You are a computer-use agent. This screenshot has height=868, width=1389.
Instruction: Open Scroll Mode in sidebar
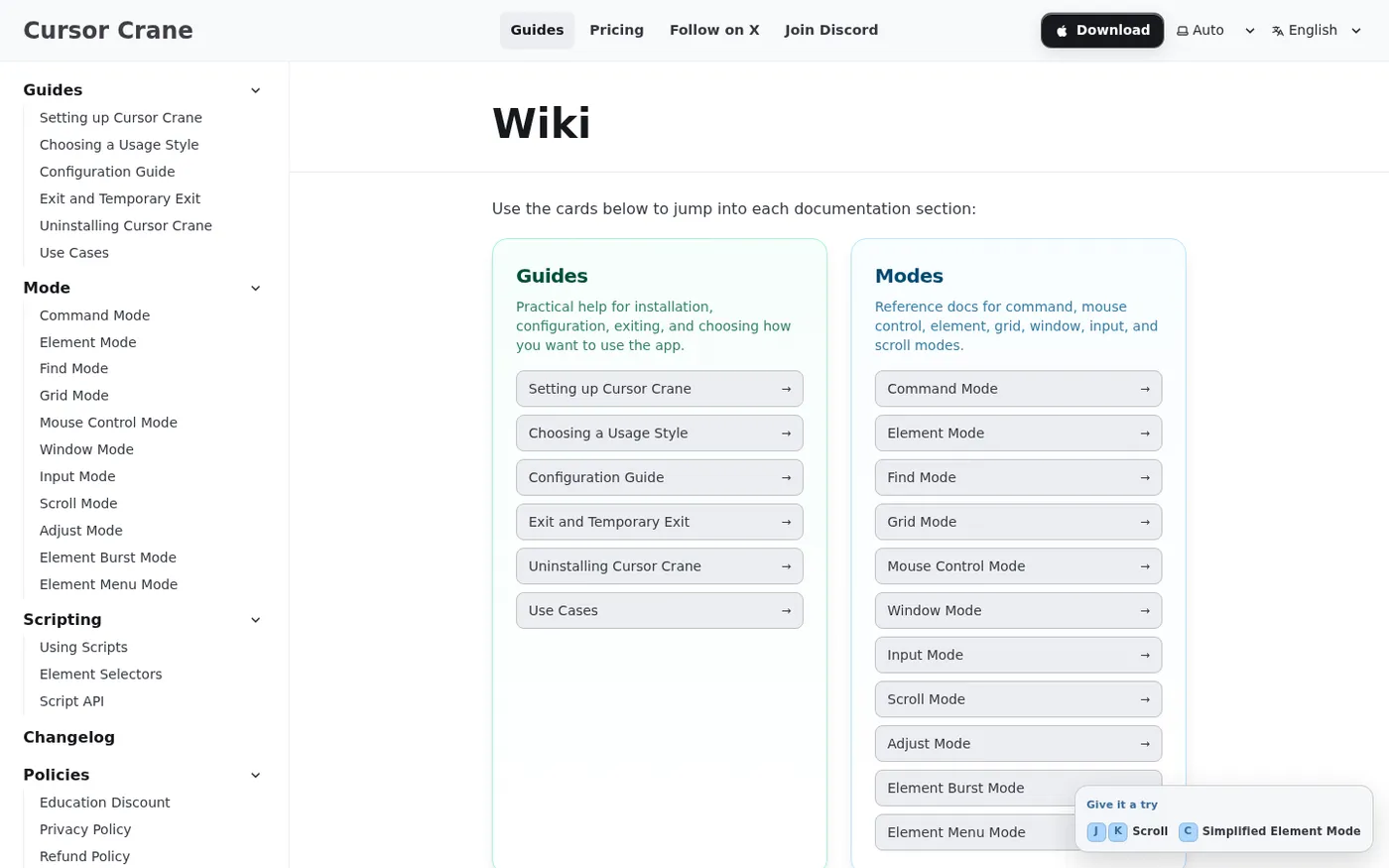(x=78, y=503)
